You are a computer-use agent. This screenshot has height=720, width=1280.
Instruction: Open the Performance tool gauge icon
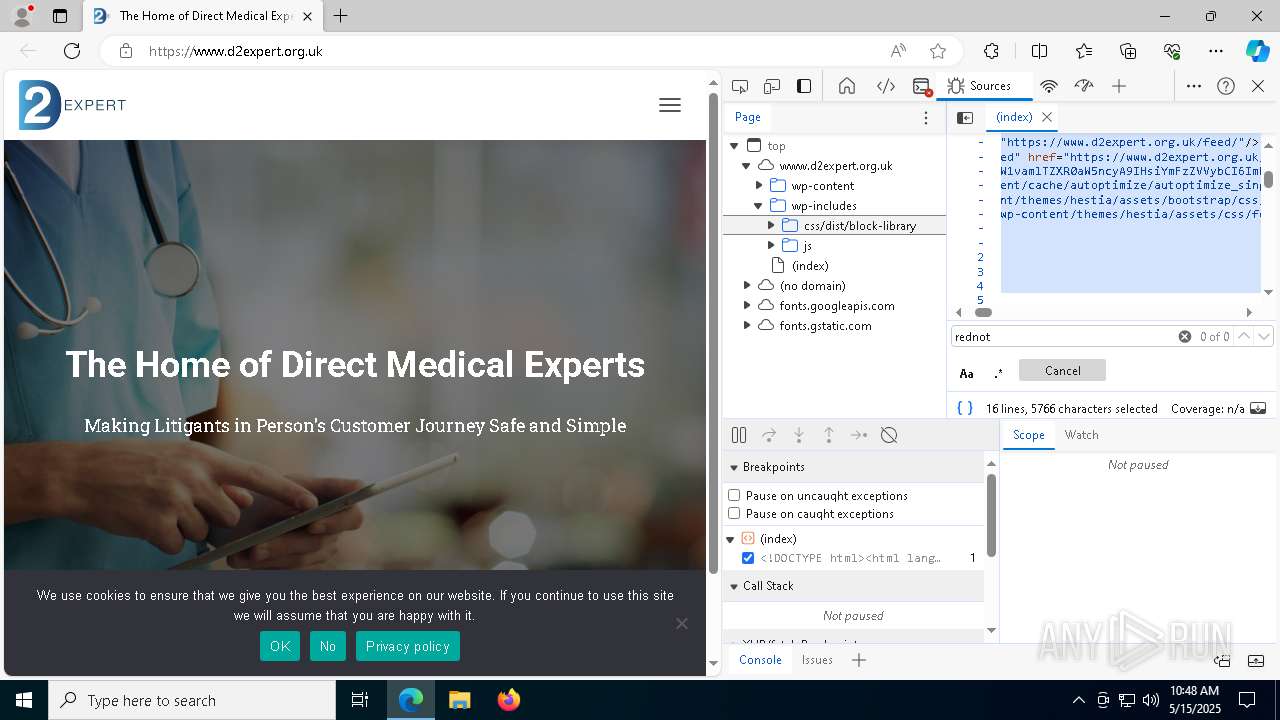pyautogui.click(x=1084, y=86)
